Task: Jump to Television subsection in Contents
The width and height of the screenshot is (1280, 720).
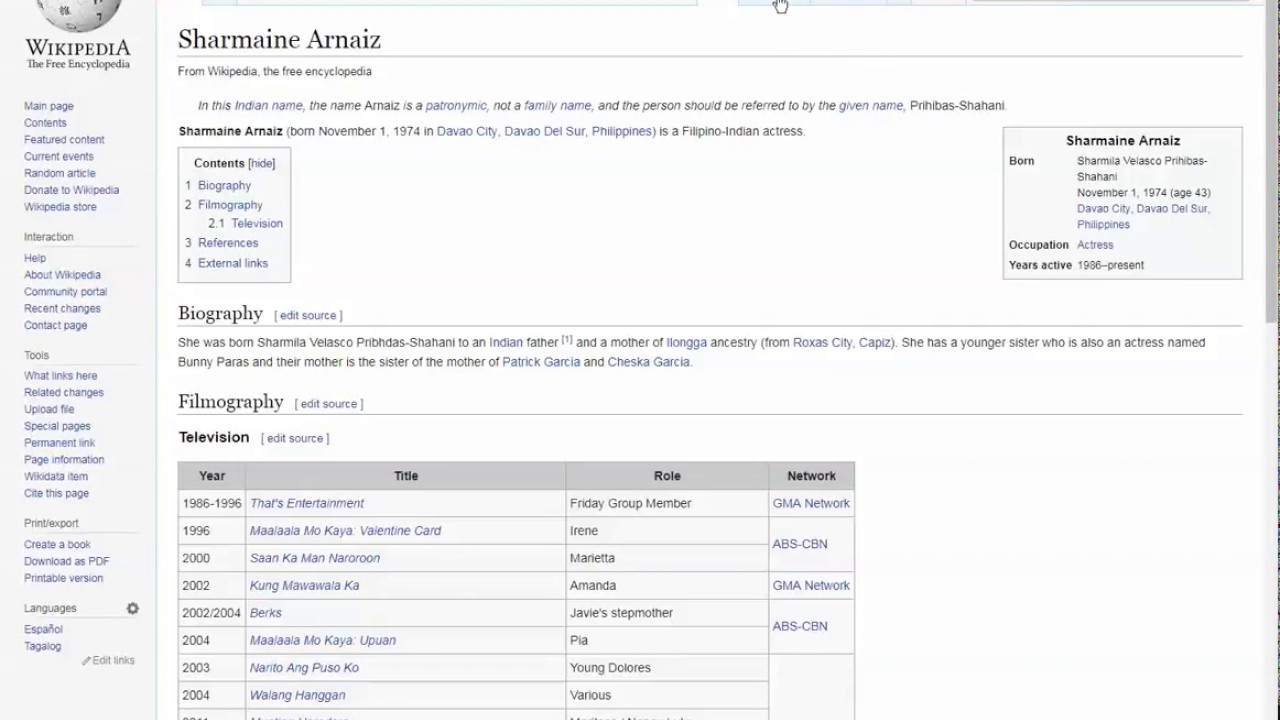Action: 257,224
